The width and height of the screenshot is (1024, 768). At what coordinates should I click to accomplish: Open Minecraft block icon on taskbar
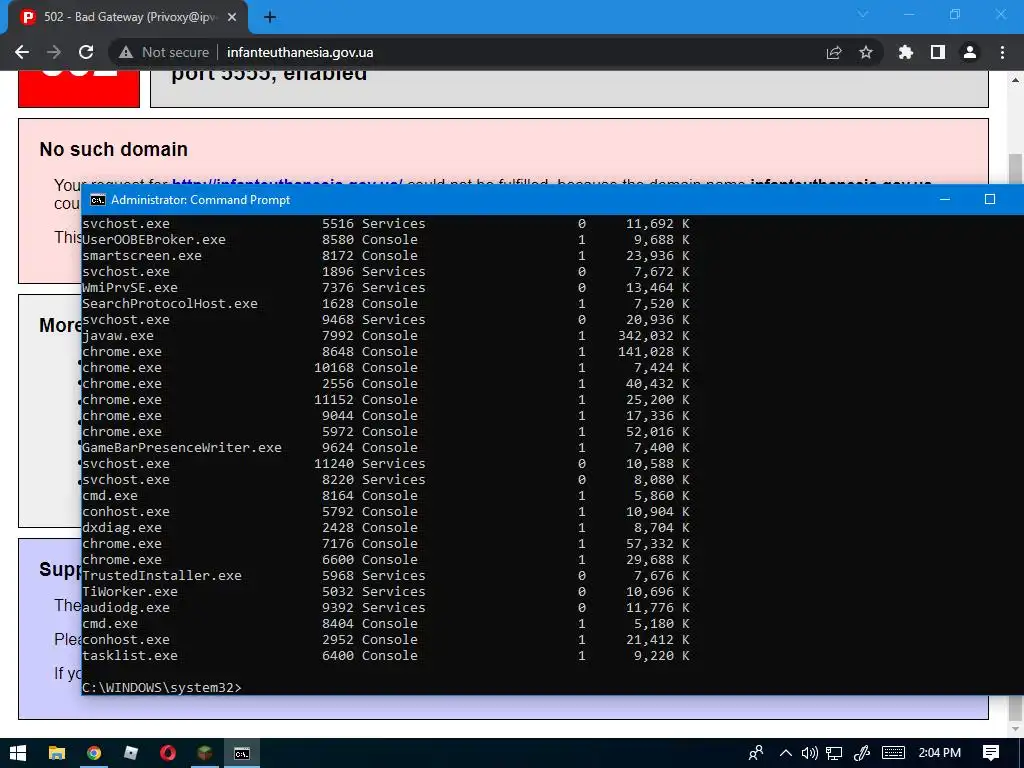click(x=205, y=753)
